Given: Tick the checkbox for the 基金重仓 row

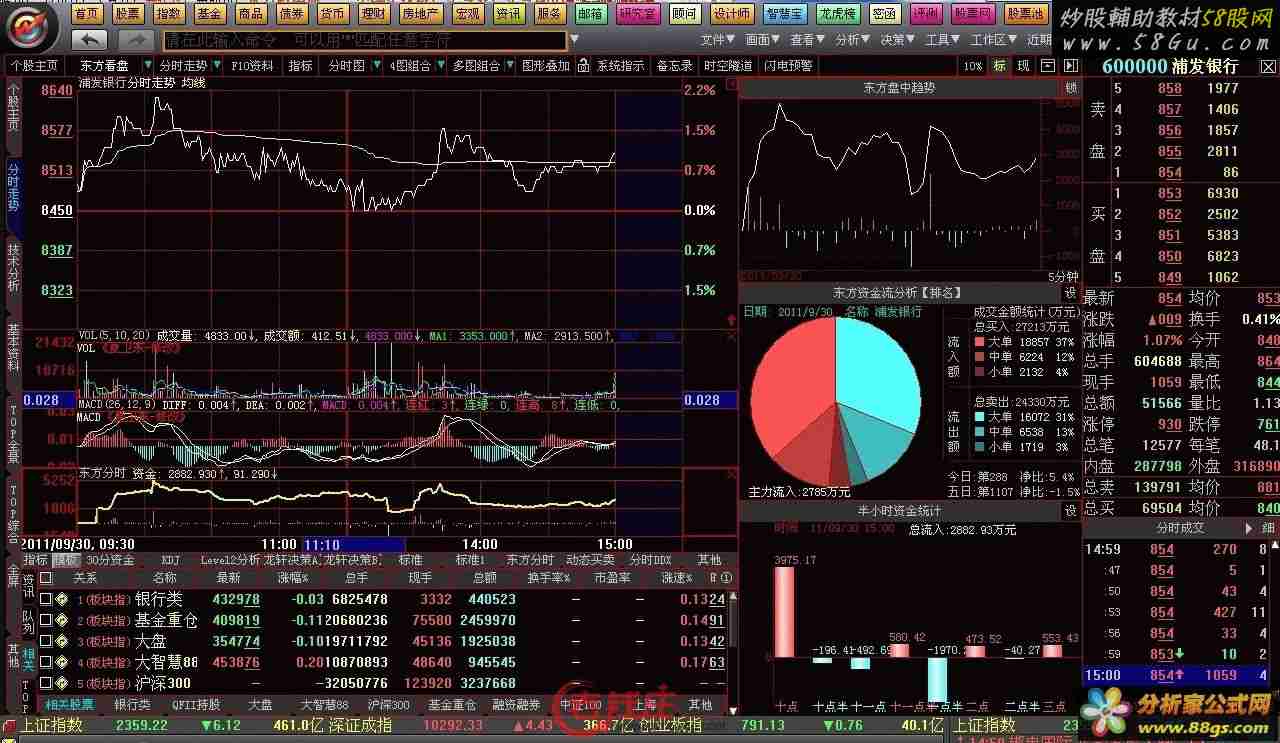Looking at the screenshot, I should coord(46,620).
